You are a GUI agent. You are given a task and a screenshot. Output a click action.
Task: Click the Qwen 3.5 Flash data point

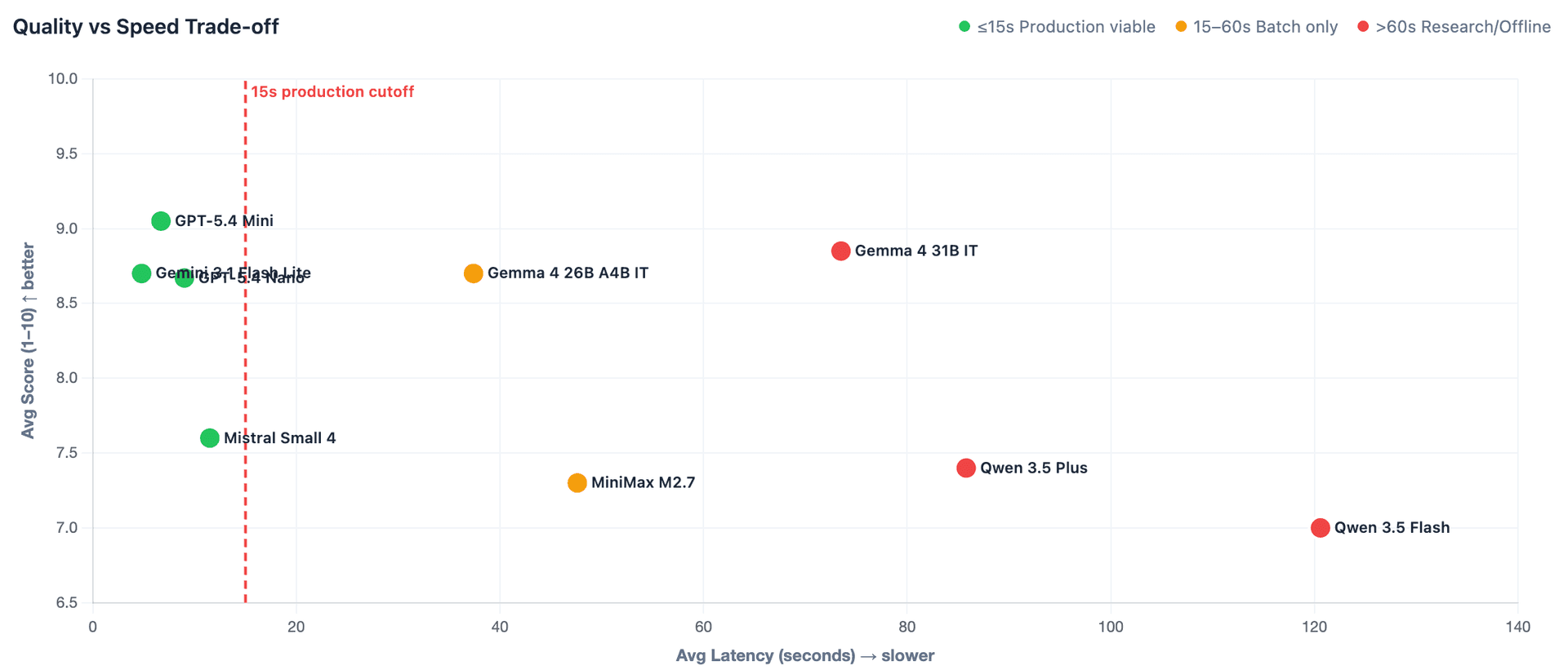pos(1321,528)
